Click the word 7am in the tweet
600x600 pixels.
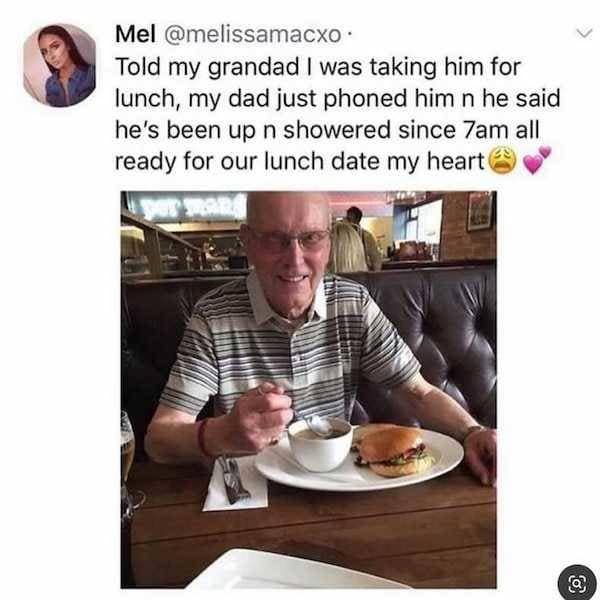coord(486,130)
